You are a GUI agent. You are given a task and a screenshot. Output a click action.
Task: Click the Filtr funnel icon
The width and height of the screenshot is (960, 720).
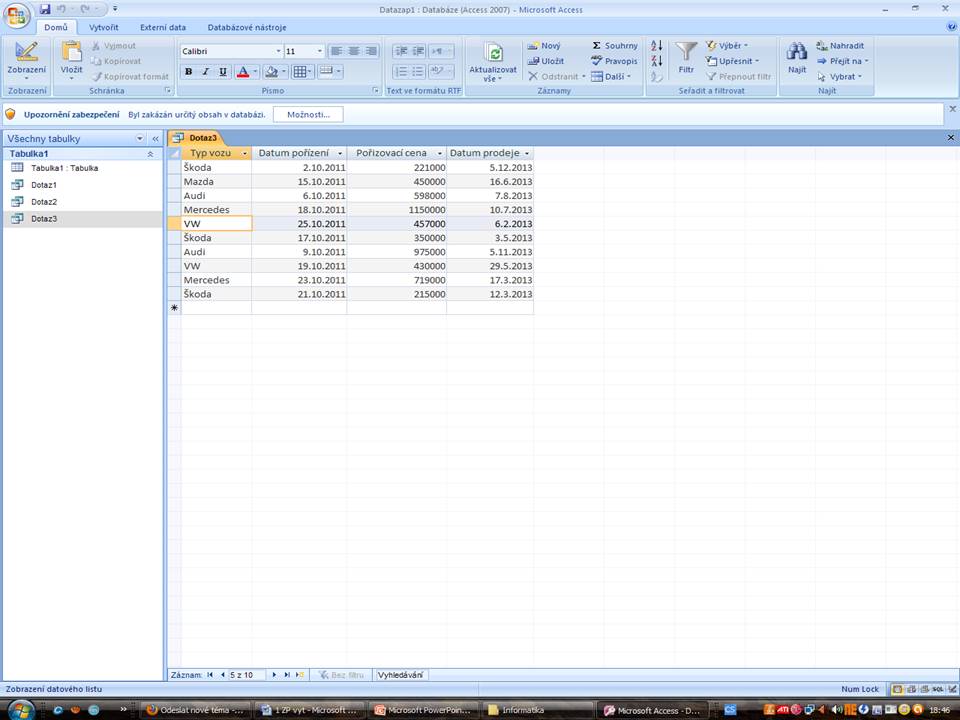click(x=686, y=52)
